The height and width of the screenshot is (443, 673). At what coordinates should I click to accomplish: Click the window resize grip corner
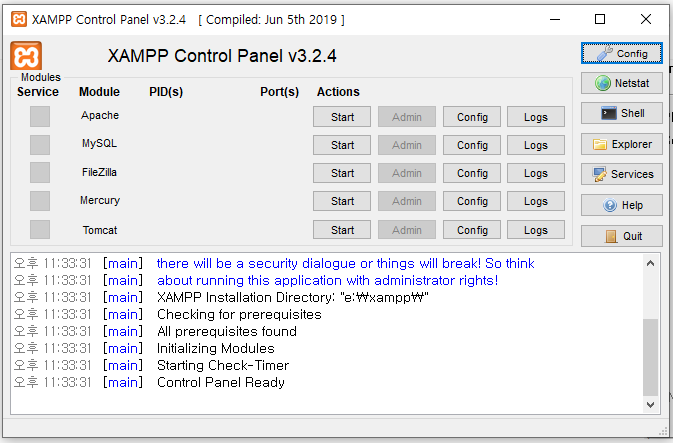[663, 431]
